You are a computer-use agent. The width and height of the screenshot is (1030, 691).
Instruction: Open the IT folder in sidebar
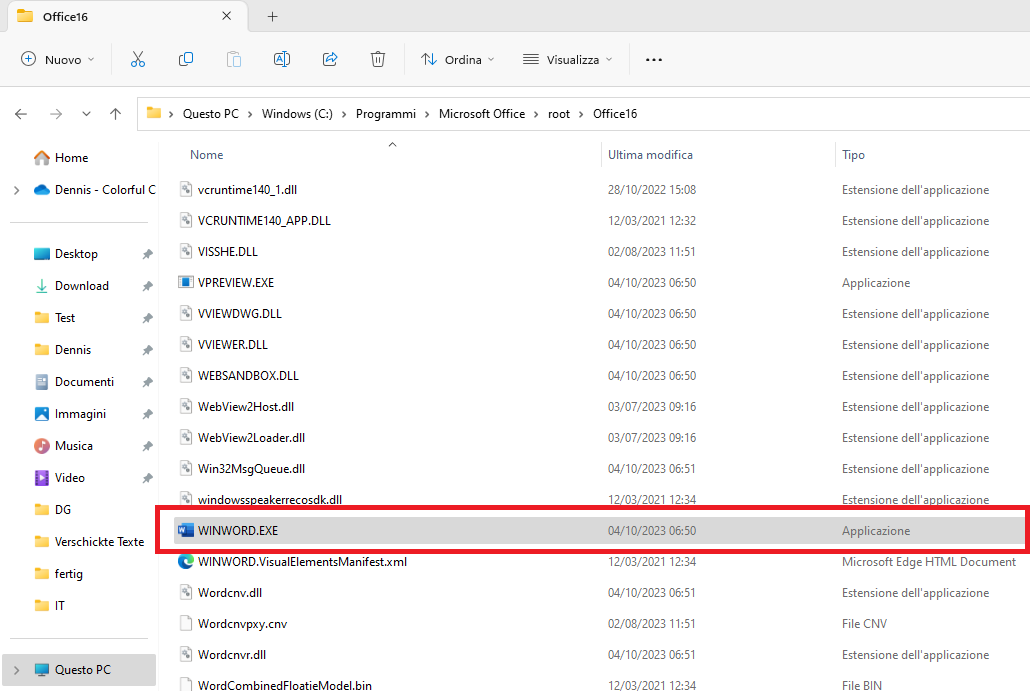point(59,606)
